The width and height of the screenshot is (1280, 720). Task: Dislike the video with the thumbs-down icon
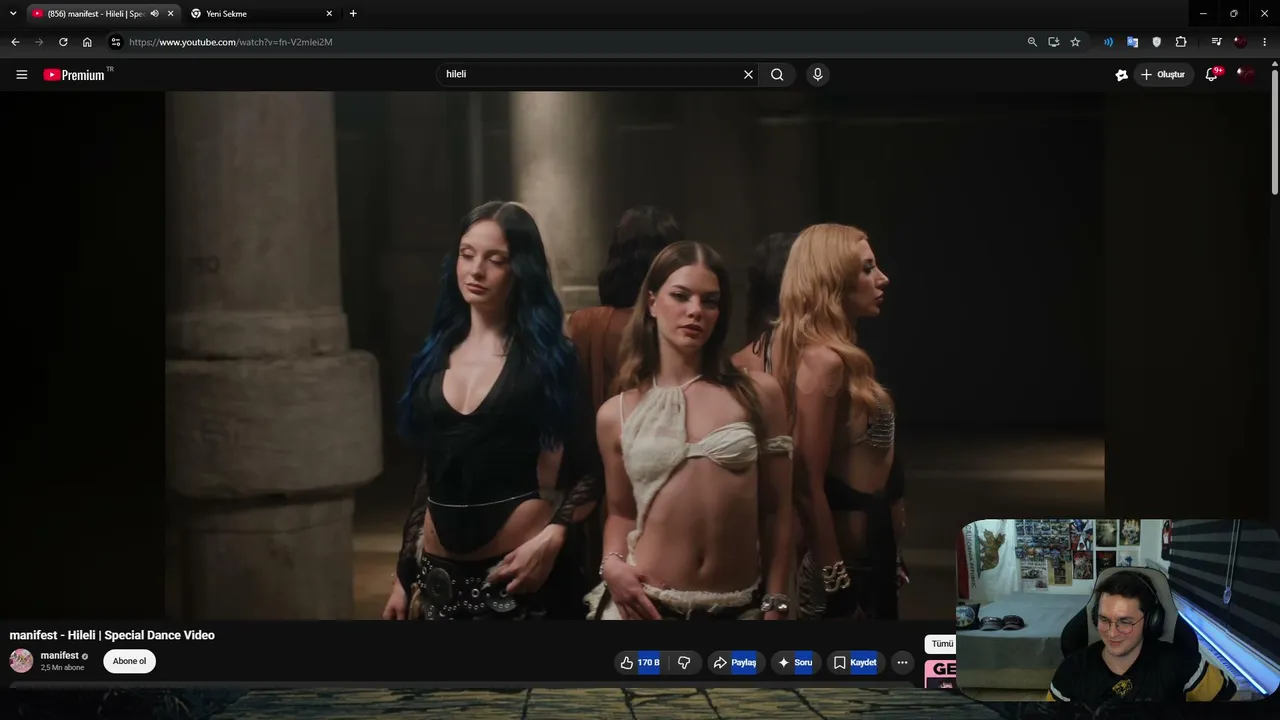[684, 662]
